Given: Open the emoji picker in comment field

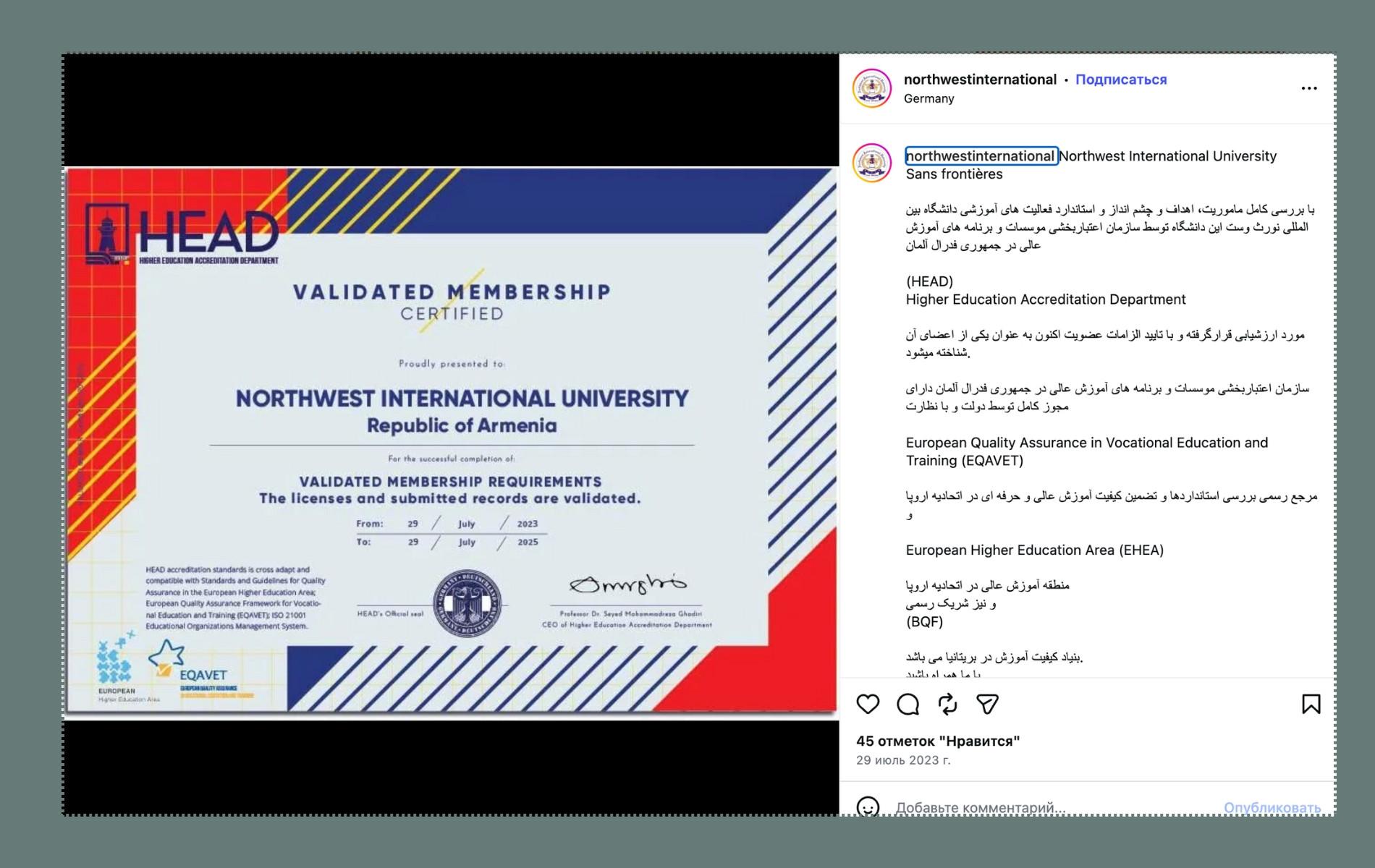Looking at the screenshot, I should [868, 807].
